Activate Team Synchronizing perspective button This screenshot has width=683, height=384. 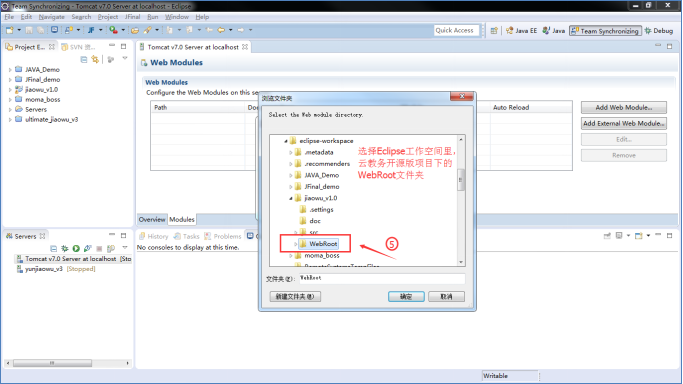[x=605, y=30]
